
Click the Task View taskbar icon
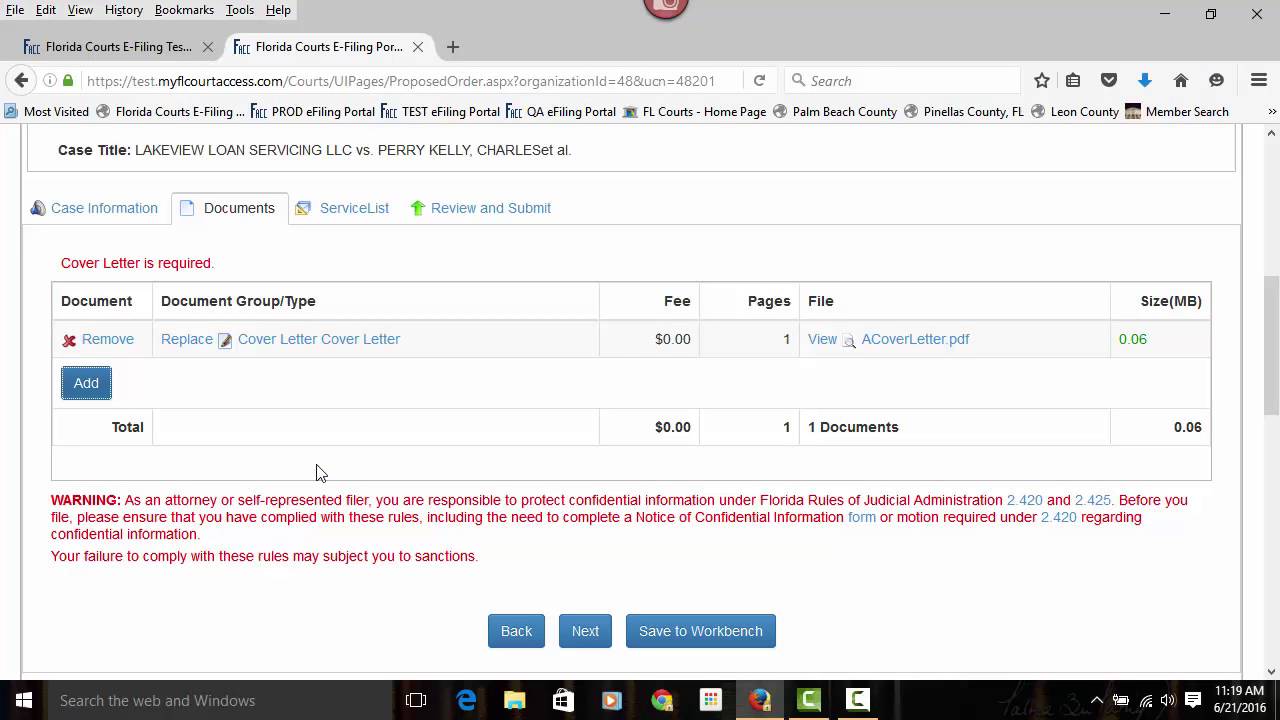(x=416, y=700)
